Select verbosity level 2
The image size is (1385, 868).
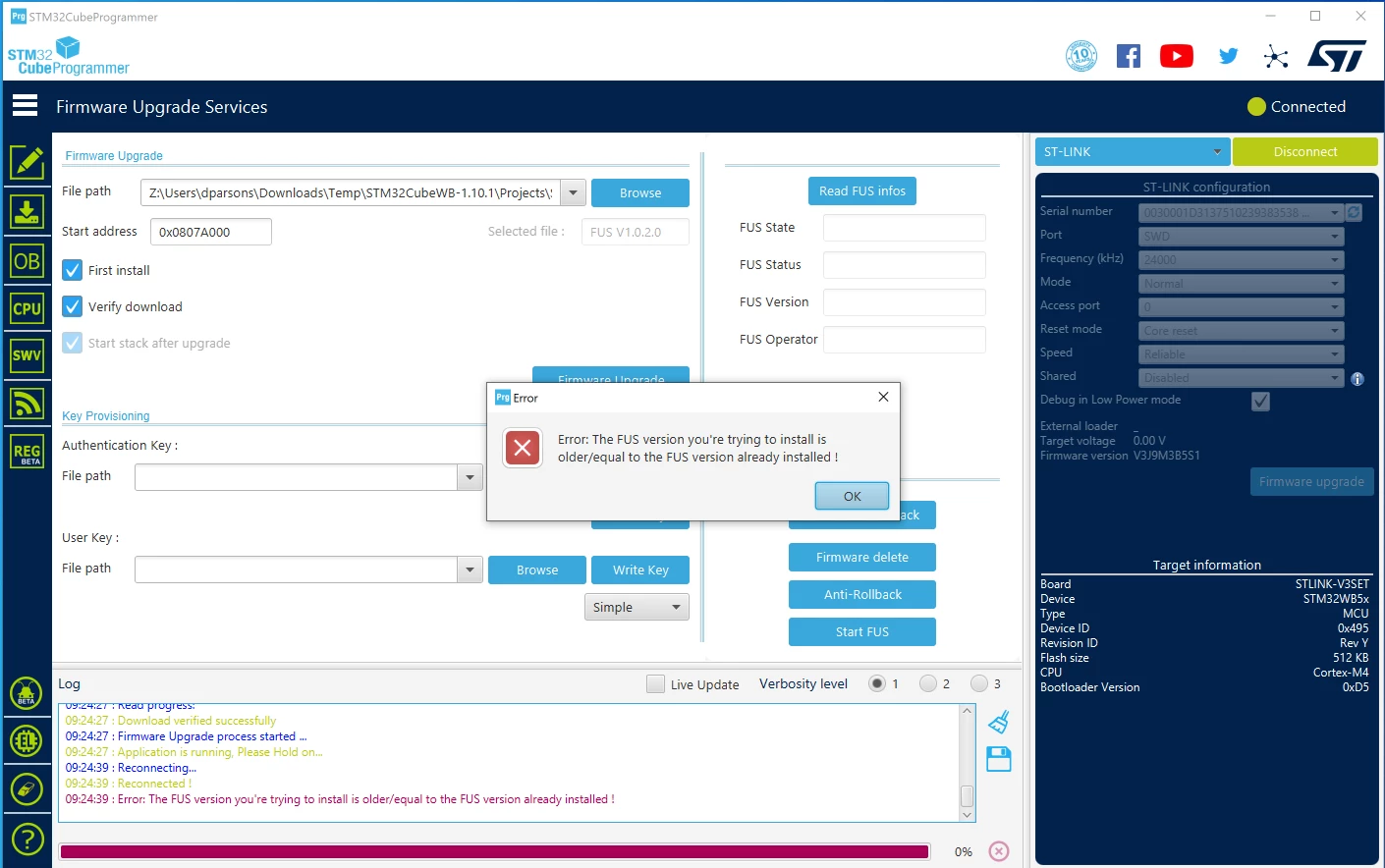pos(928,683)
